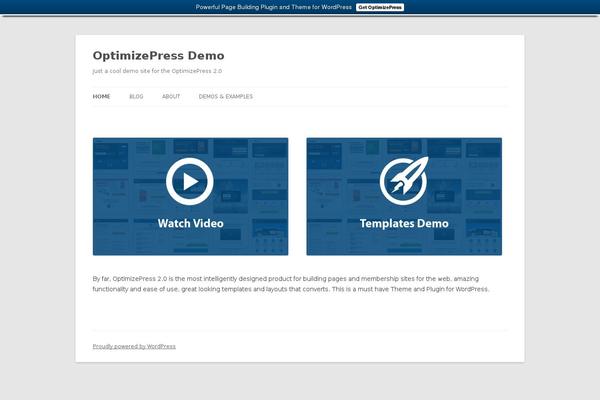Open the About page menu item
Viewport: 600px width, 400px height.
(171, 96)
